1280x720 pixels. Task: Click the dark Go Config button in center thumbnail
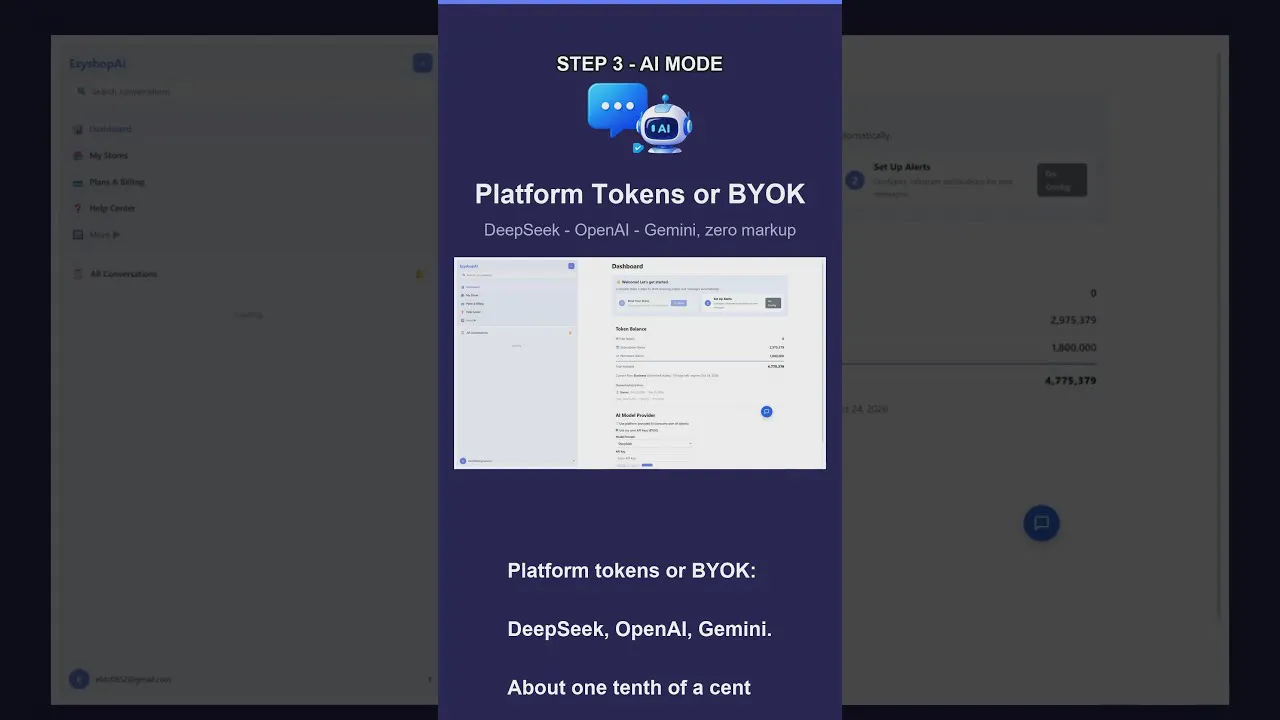pyautogui.click(x=773, y=303)
